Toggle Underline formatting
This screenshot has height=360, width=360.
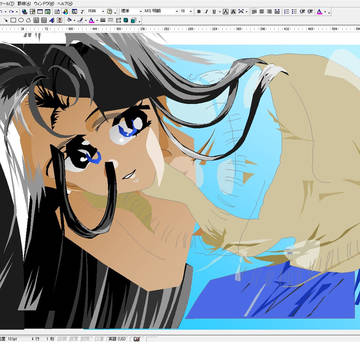(214, 12)
